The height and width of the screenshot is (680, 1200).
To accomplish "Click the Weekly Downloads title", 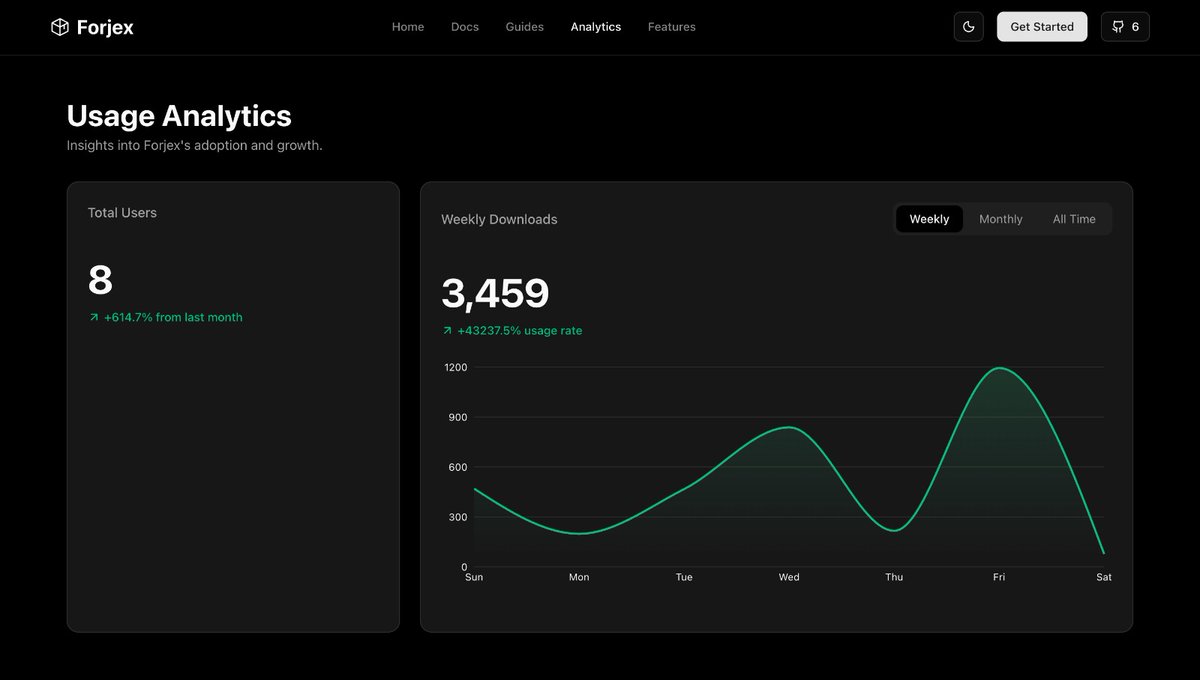I will click(x=499, y=219).
